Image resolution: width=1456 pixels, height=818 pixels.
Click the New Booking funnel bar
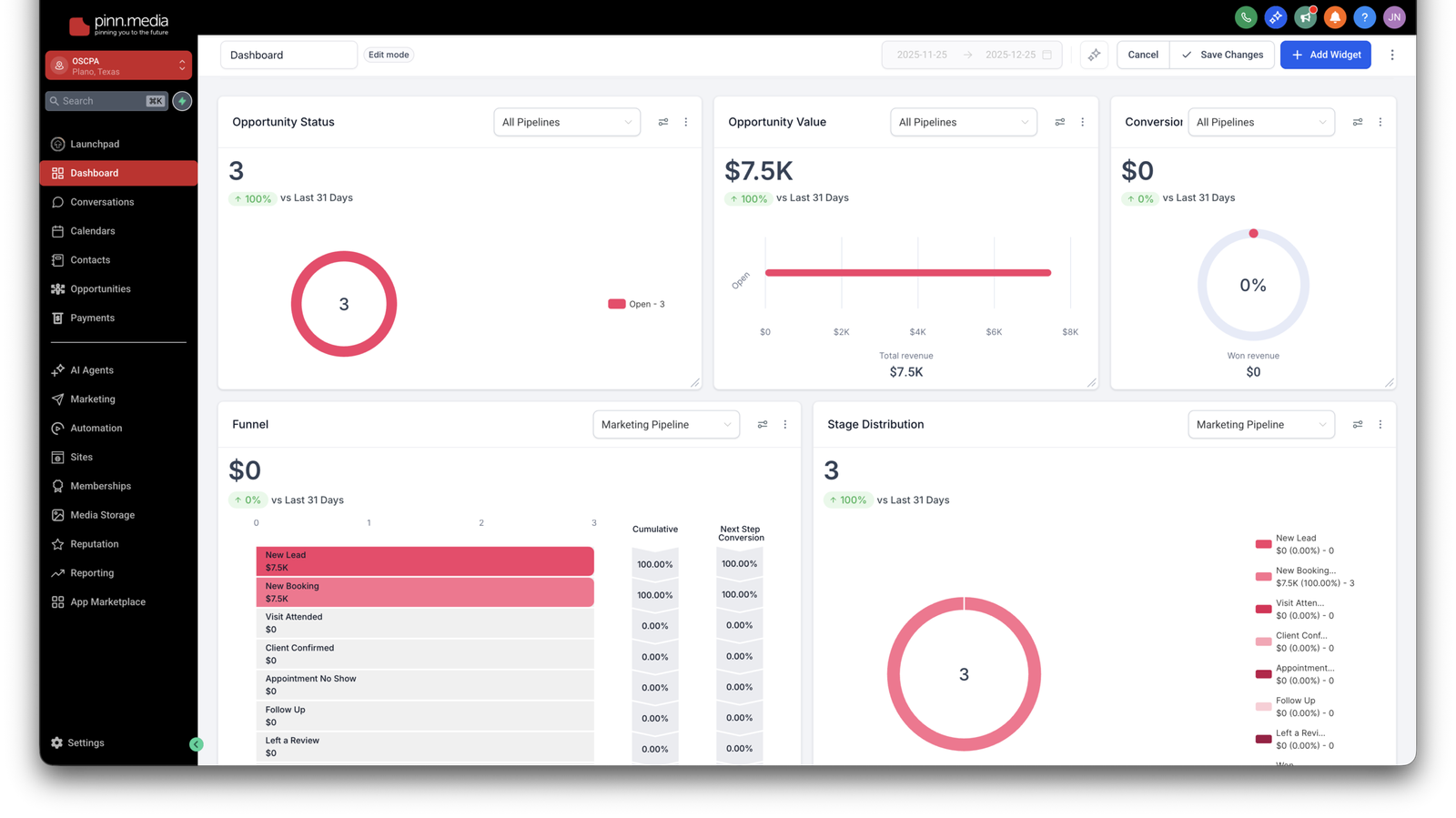click(x=424, y=592)
